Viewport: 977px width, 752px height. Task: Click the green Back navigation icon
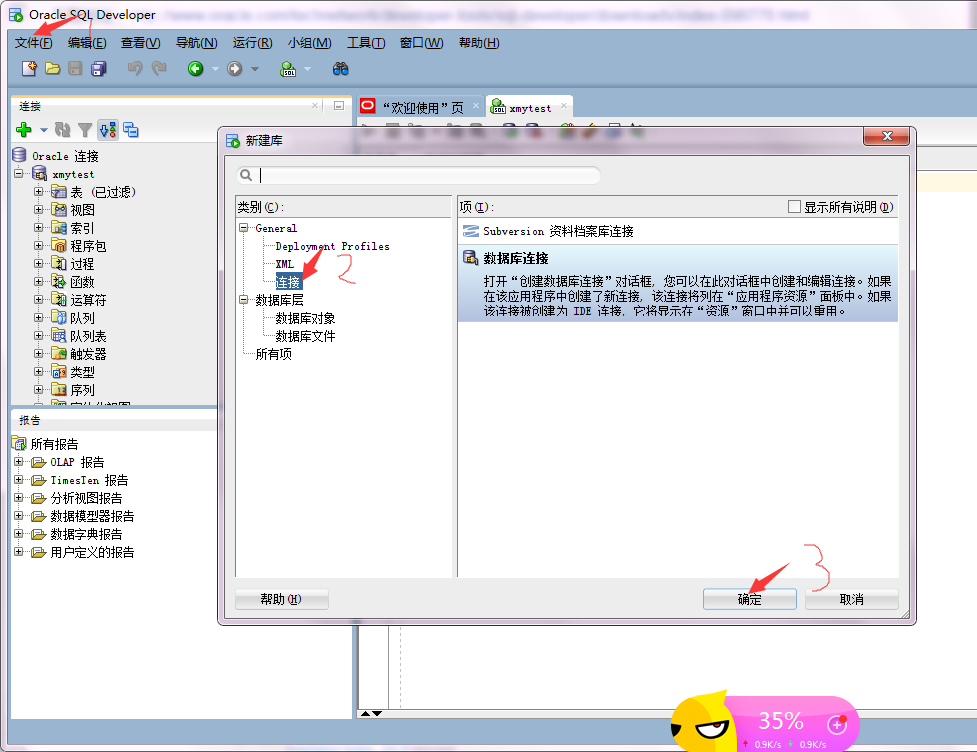[196, 68]
